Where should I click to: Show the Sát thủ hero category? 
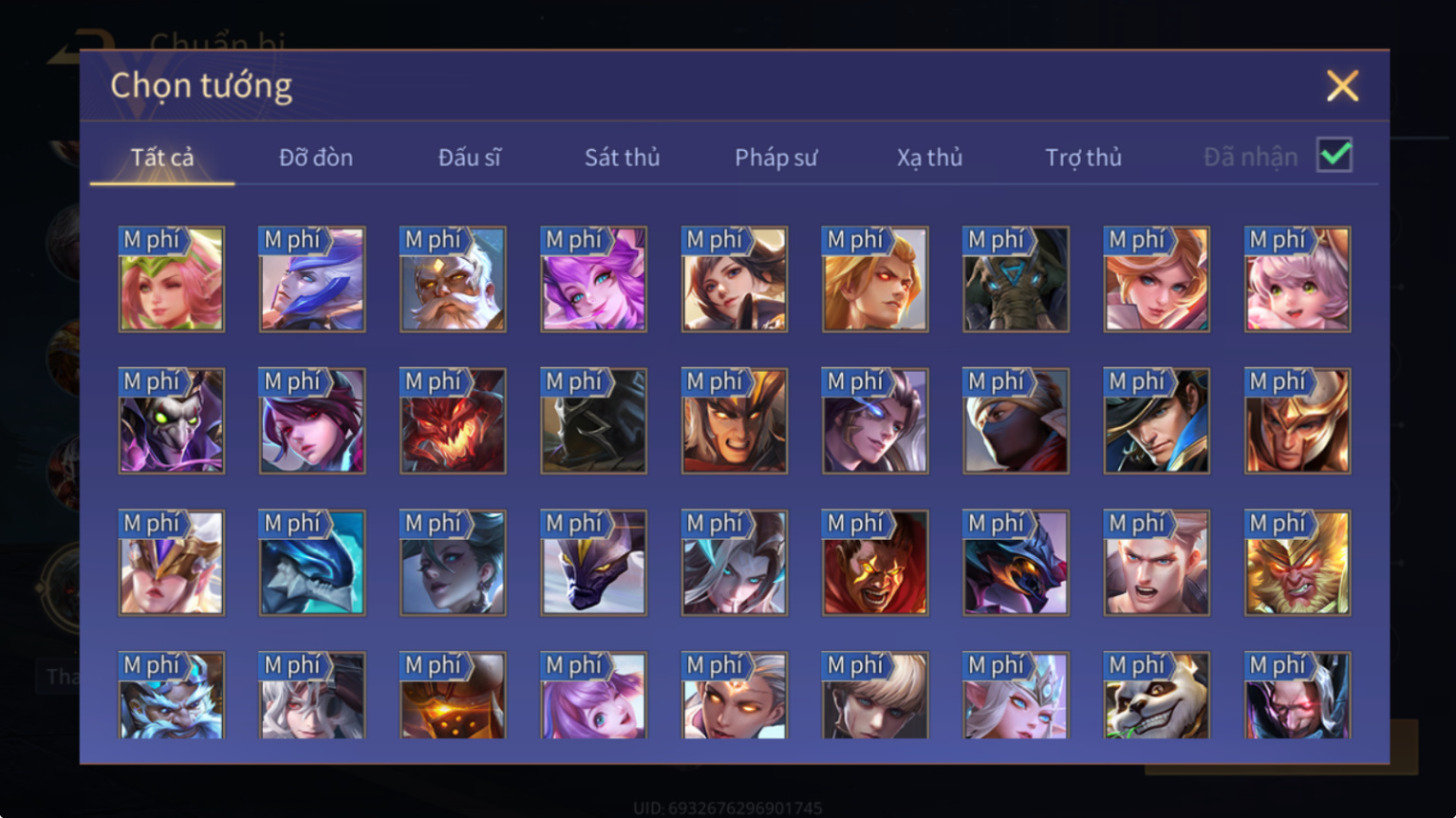(x=623, y=158)
